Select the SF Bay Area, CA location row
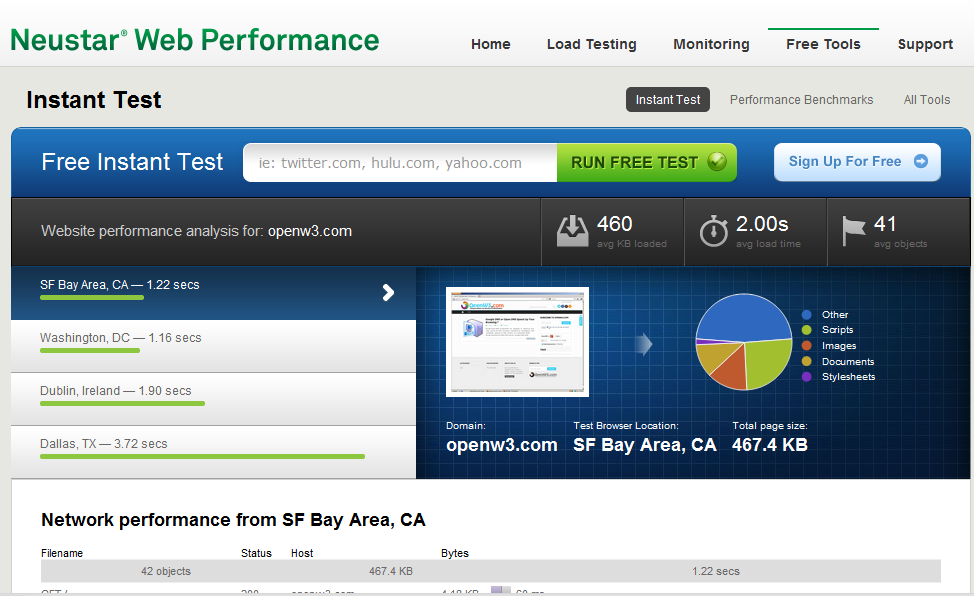Screen dimensions: 974x596 pos(213,293)
